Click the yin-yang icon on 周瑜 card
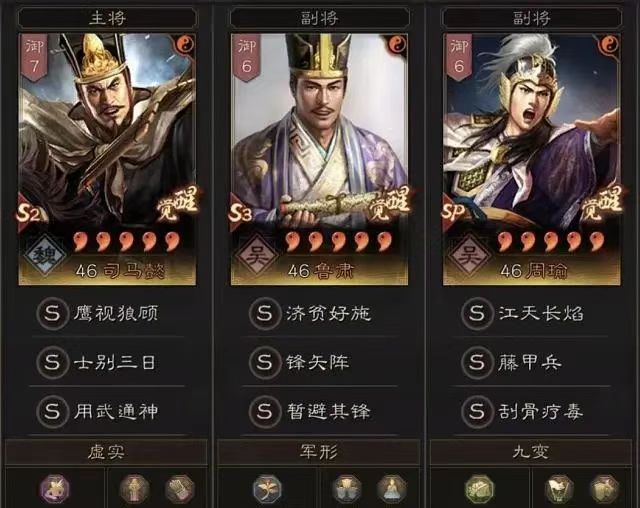Screen dimensions: 640x508 pos(609,45)
